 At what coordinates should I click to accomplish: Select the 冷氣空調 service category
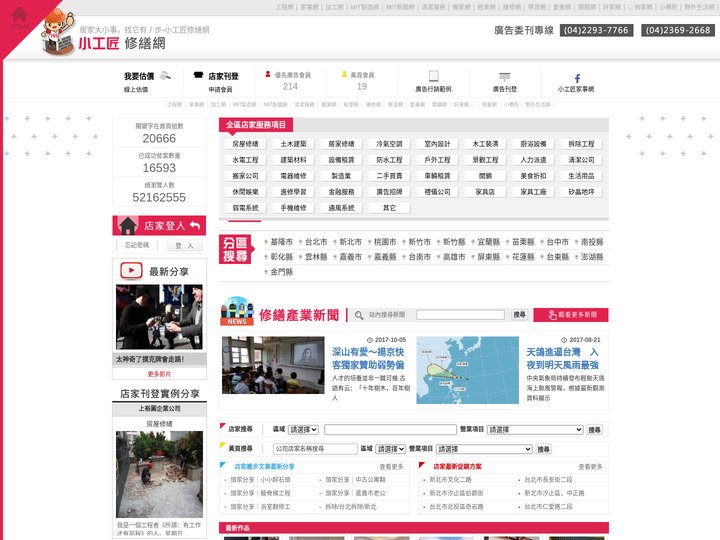point(389,144)
